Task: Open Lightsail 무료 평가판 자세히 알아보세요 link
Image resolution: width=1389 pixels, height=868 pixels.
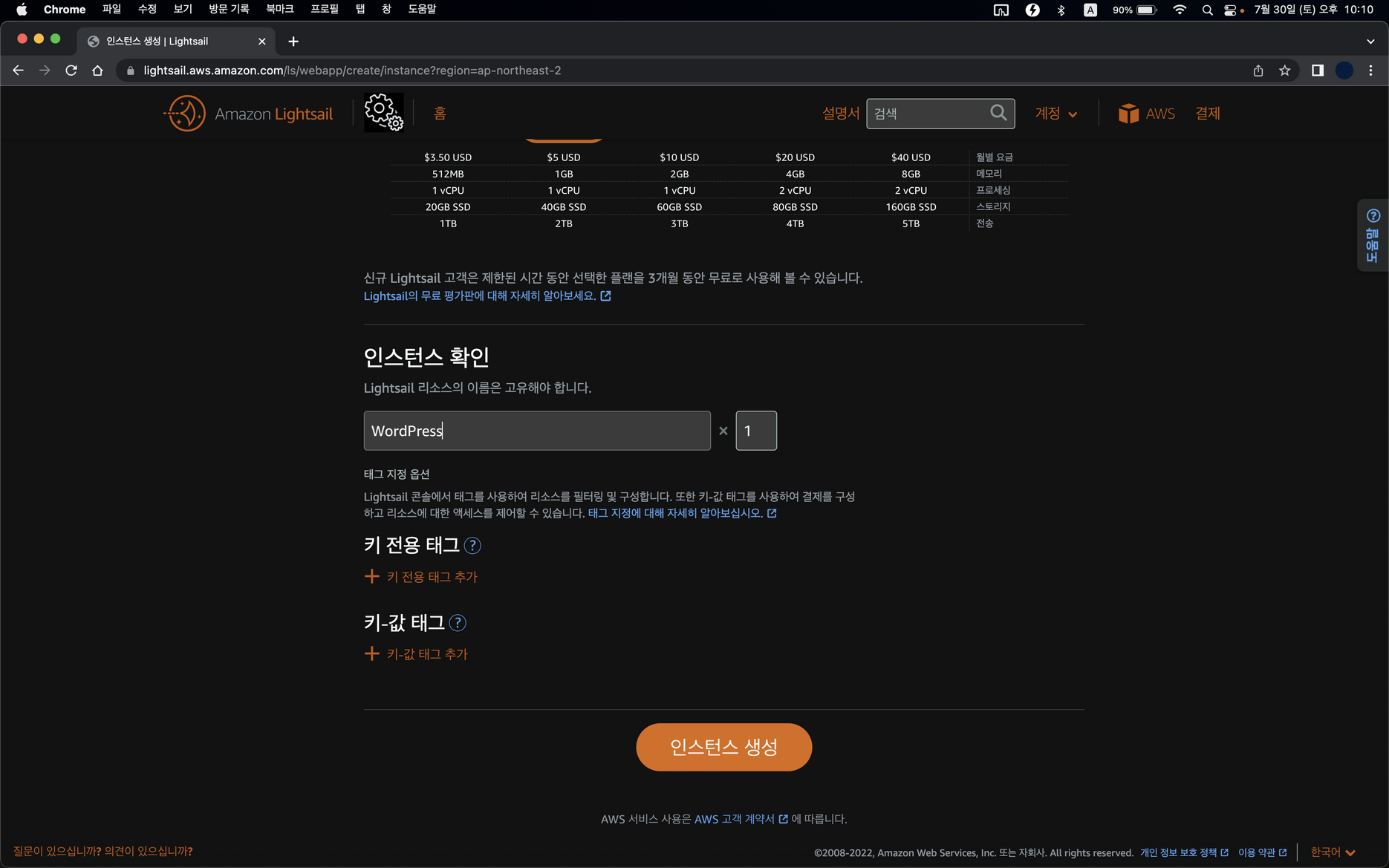Action: pyautogui.click(x=487, y=296)
